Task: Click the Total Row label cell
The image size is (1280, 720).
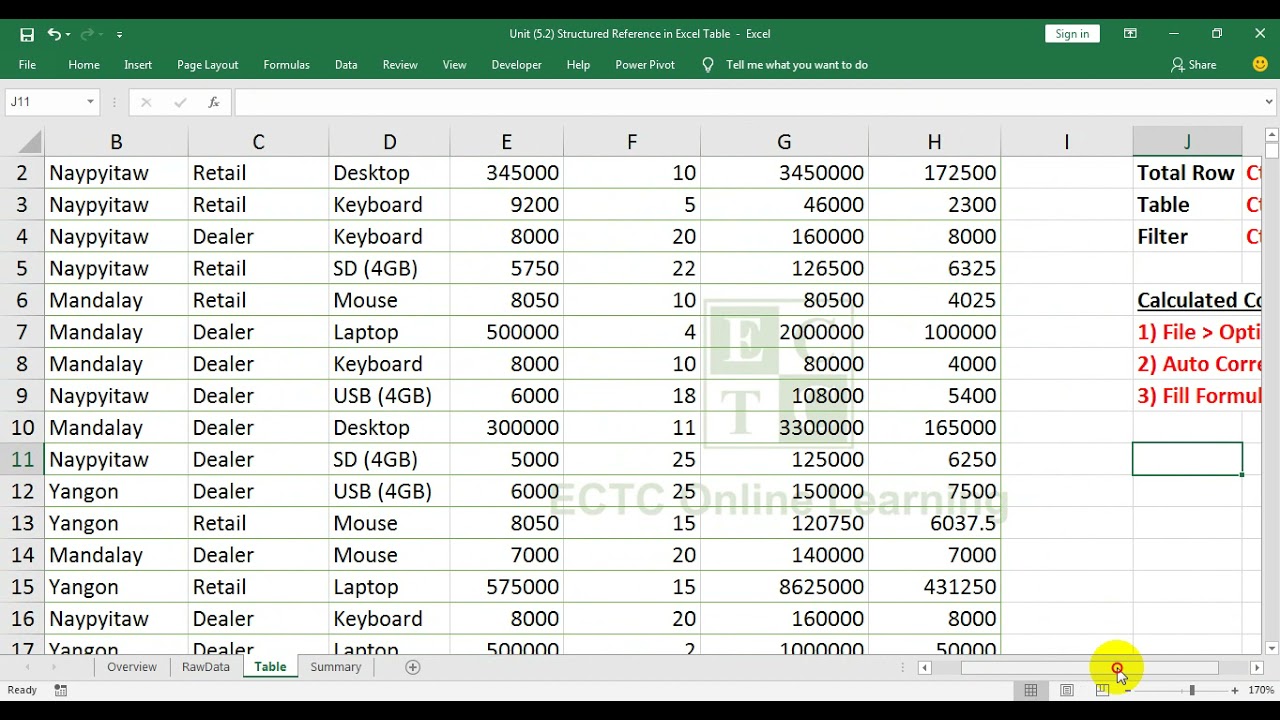Action: [x=1187, y=173]
